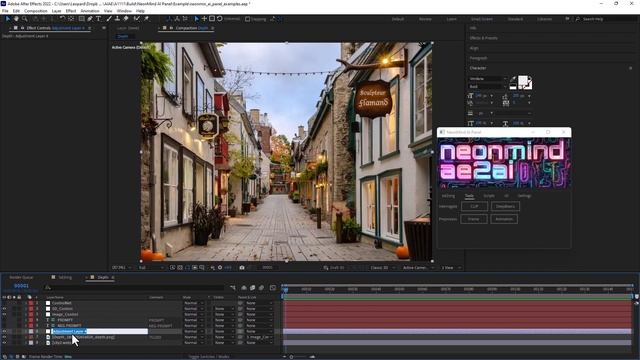This screenshot has height=360, width=640.
Task: Select the Roto Brush tool
Action: 136,19
